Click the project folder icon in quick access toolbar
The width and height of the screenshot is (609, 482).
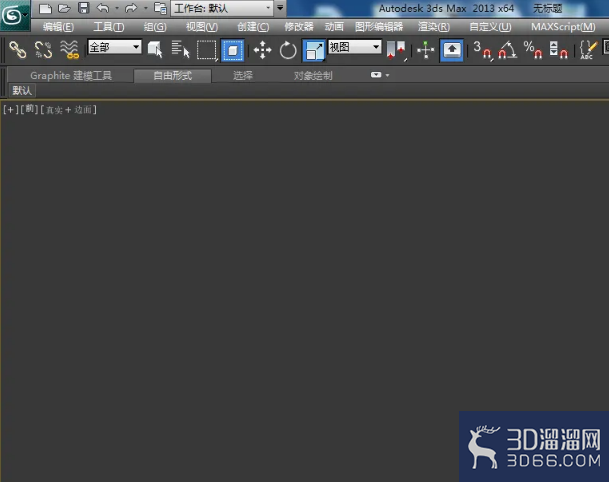click(x=160, y=8)
